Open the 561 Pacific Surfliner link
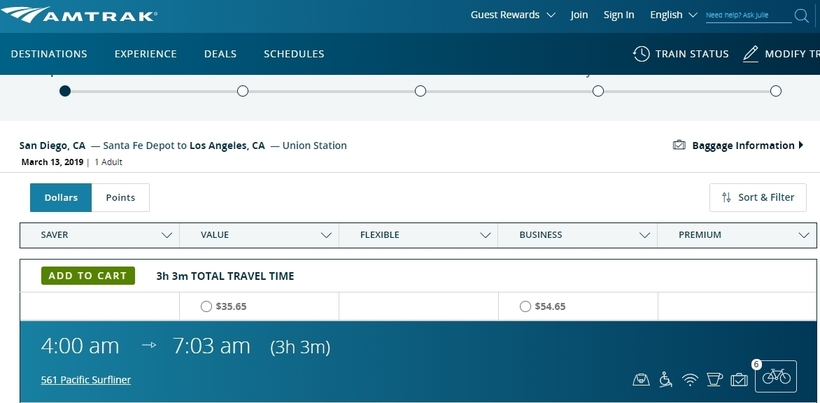The width and height of the screenshot is (820, 403). (x=86, y=380)
